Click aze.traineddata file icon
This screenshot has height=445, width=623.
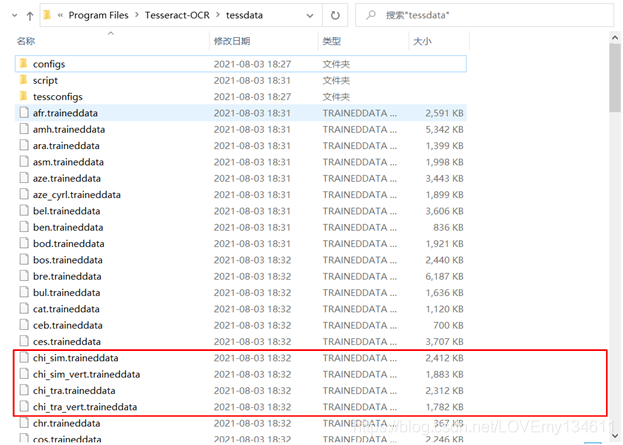[x=24, y=178]
